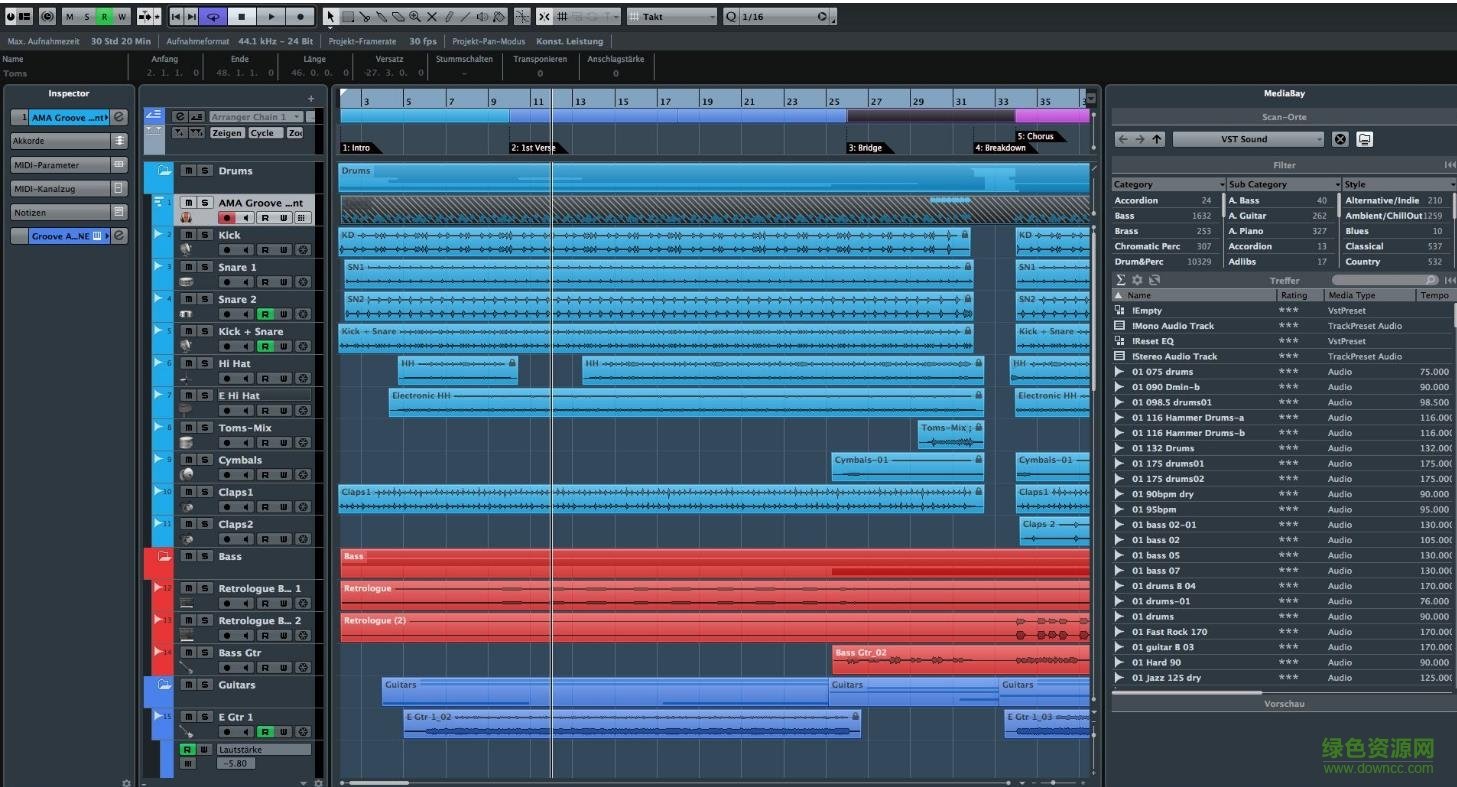The image size is (1457, 787).
Task: Select the Object Selection arrow tool
Action: (x=331, y=16)
